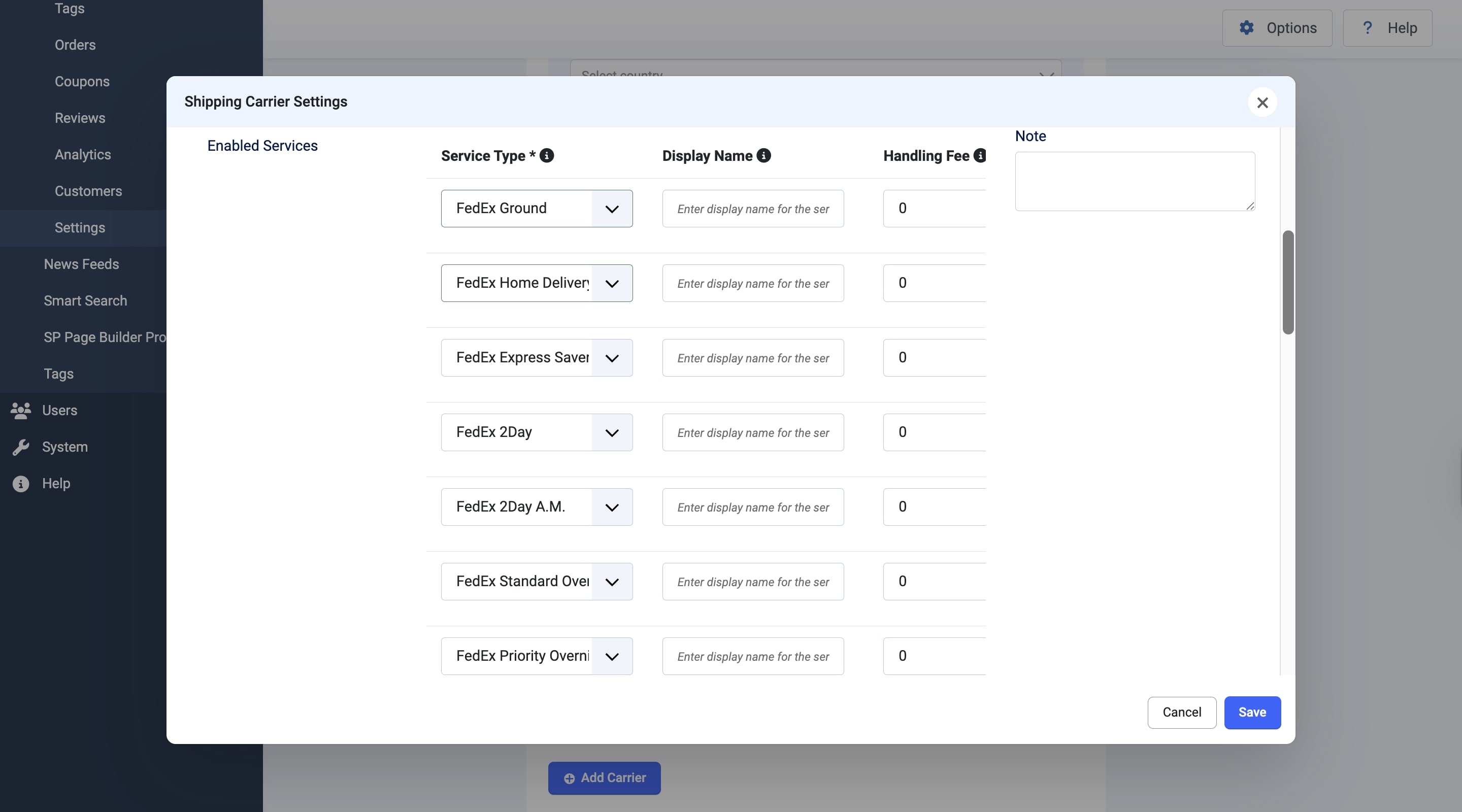
Task: Open the FedEx Home Delivery dropdown
Action: (611, 283)
